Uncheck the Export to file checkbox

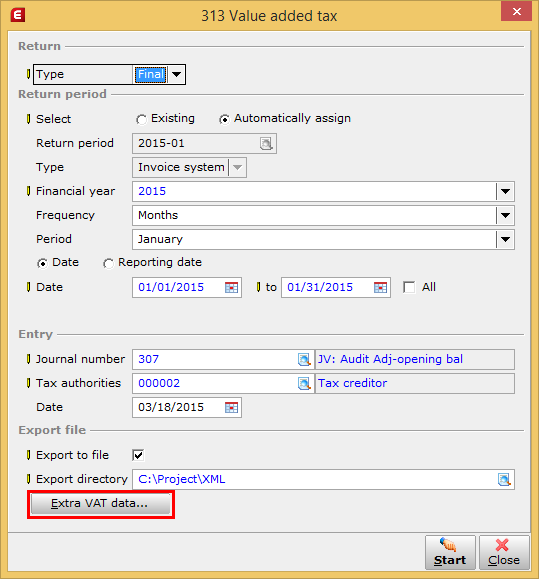coord(138,455)
